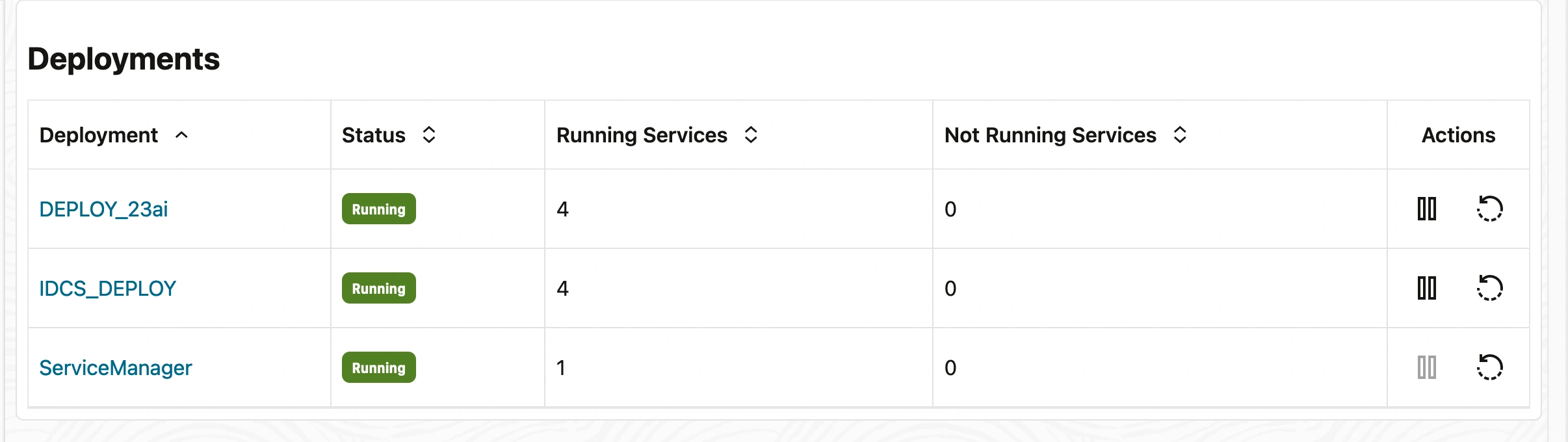Sort by Running Services column arrows
Viewport: 1568px width, 442px height.
pos(751,135)
